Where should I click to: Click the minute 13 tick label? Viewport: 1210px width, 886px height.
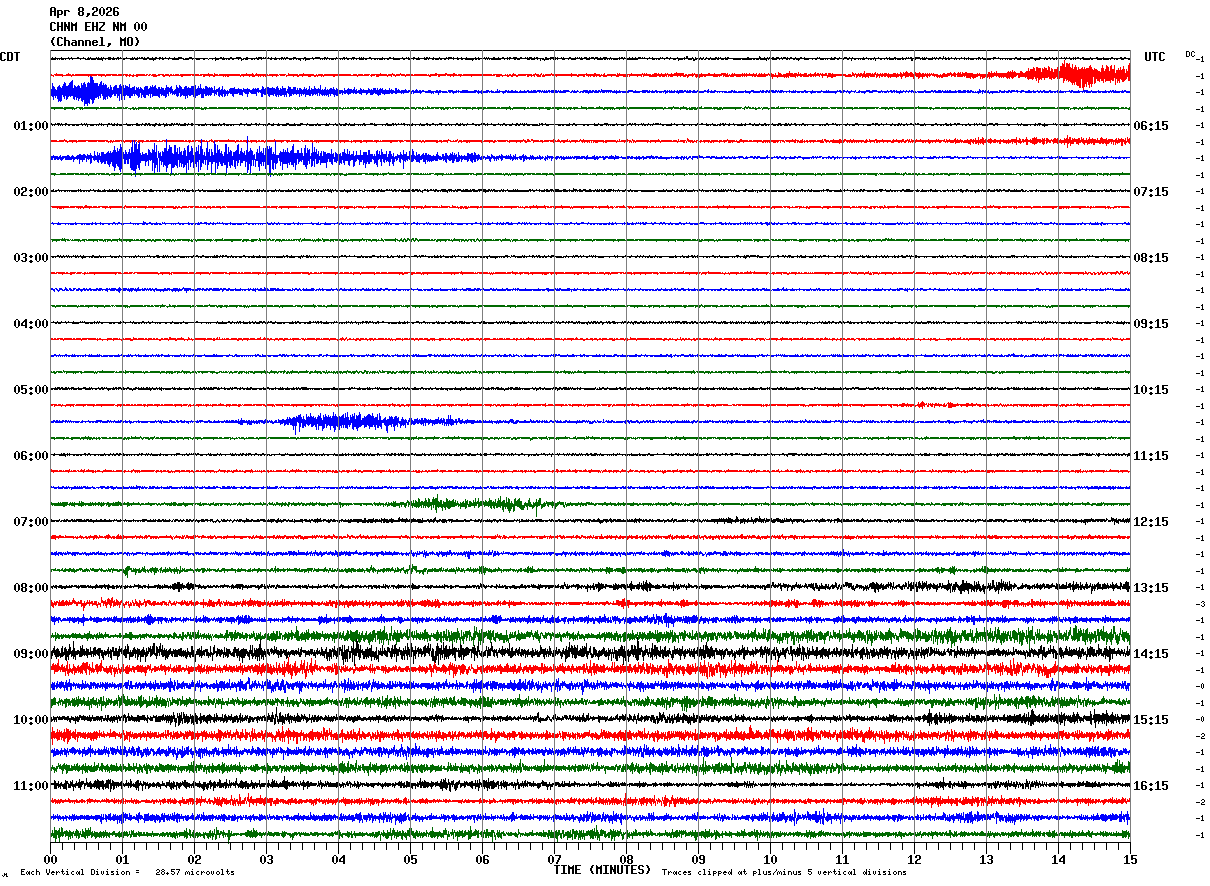[986, 859]
